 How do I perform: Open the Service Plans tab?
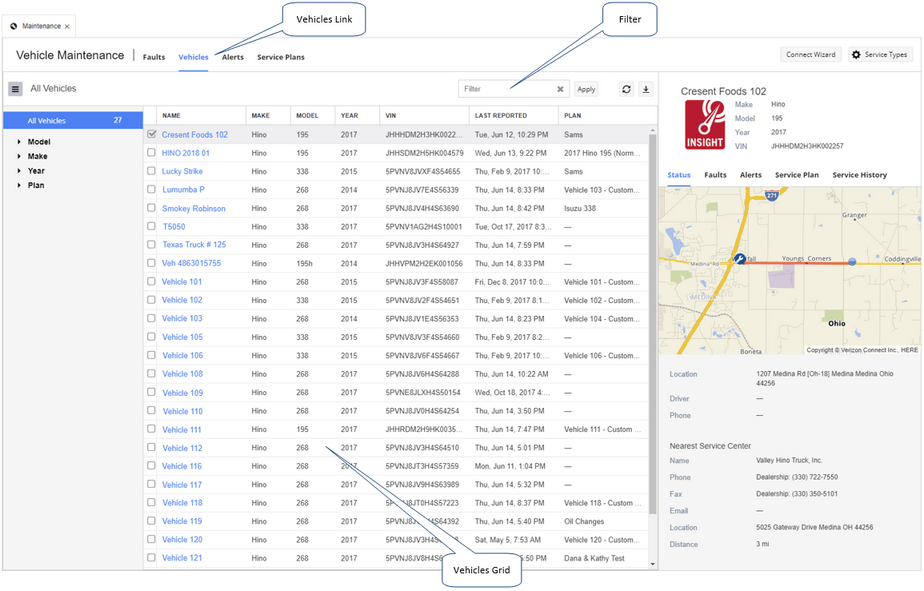point(280,57)
